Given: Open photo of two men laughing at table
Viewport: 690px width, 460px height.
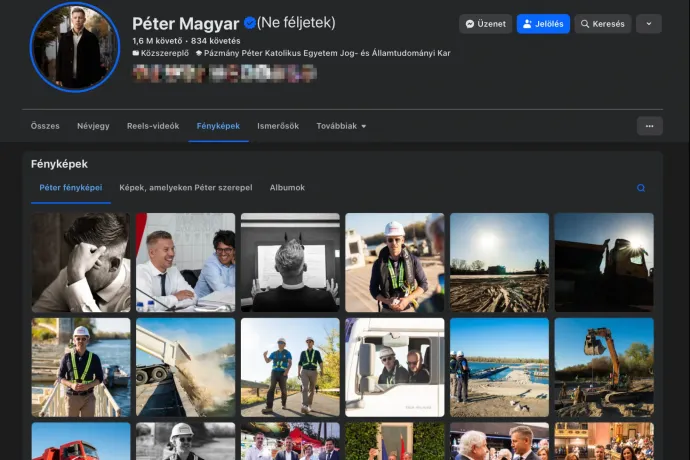Looking at the screenshot, I should (186, 263).
